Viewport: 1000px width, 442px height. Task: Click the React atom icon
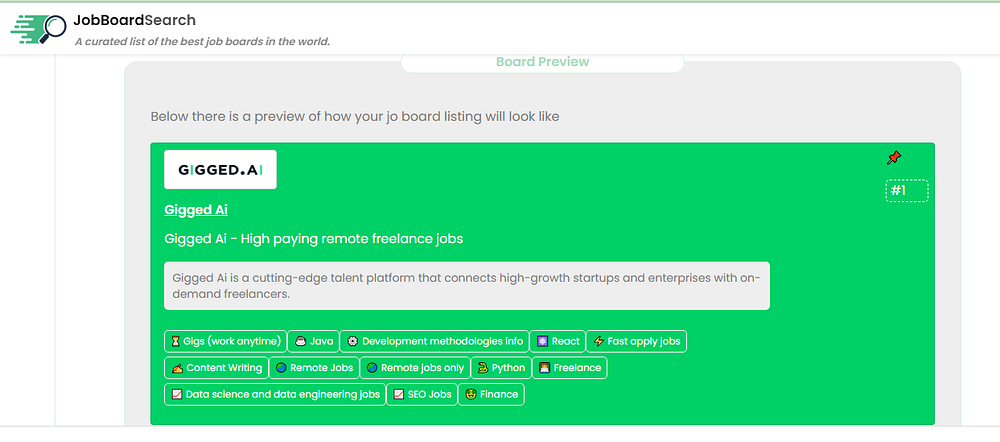[x=542, y=341]
